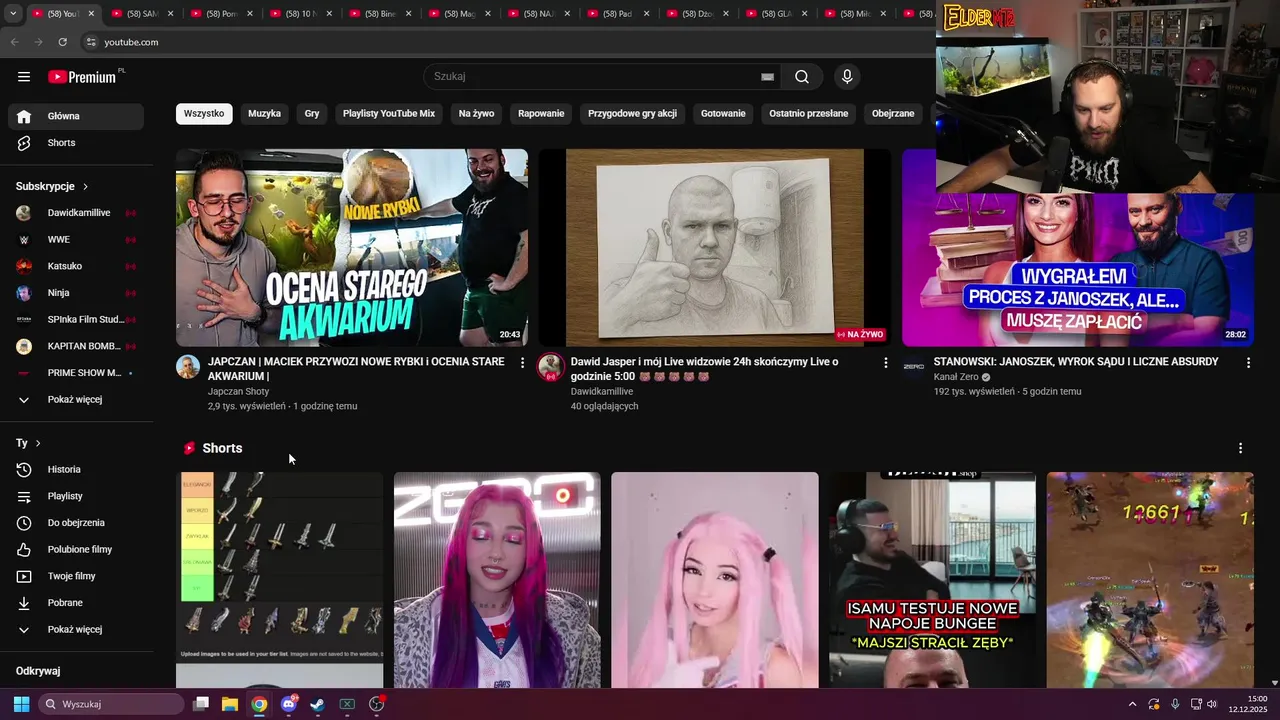Expand Pokaż więcej under Ty section
The image size is (1280, 720).
coord(76,630)
